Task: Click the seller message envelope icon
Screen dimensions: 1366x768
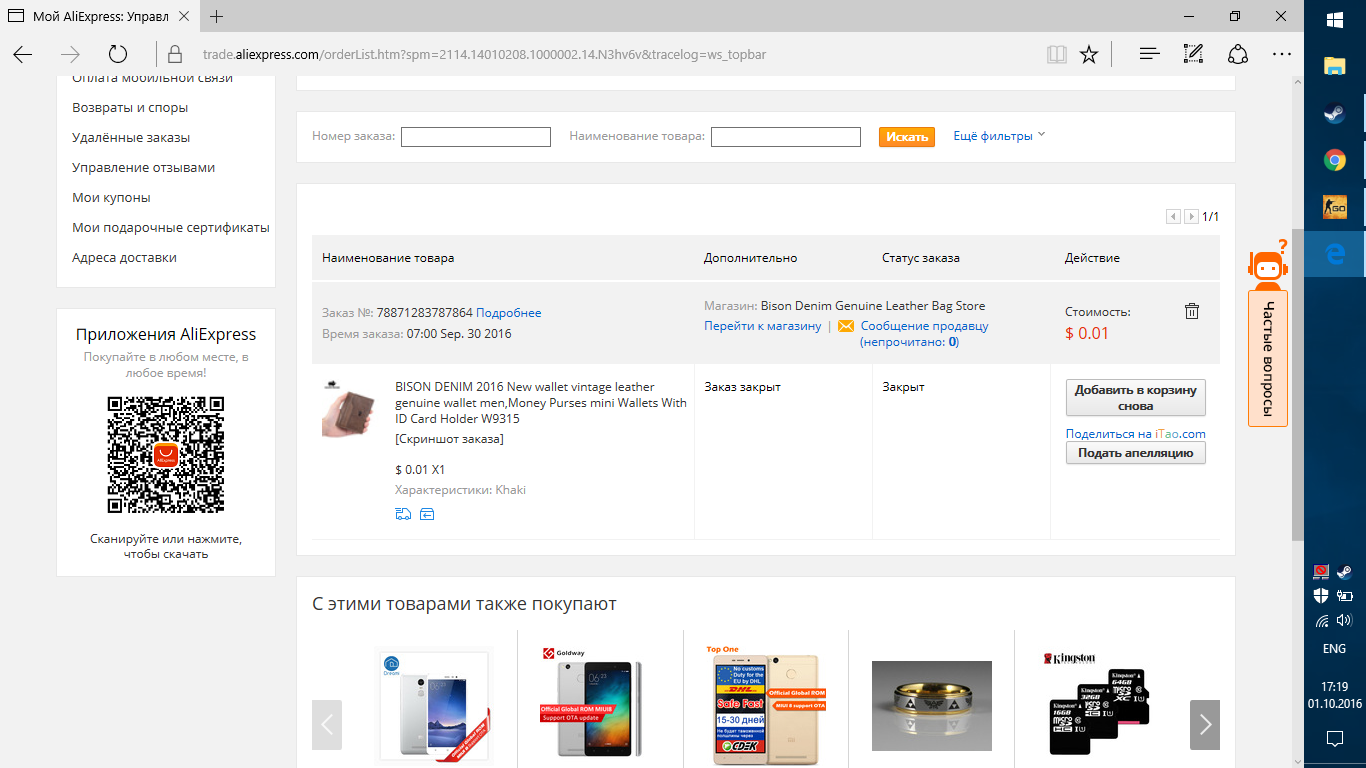Action: [x=846, y=326]
